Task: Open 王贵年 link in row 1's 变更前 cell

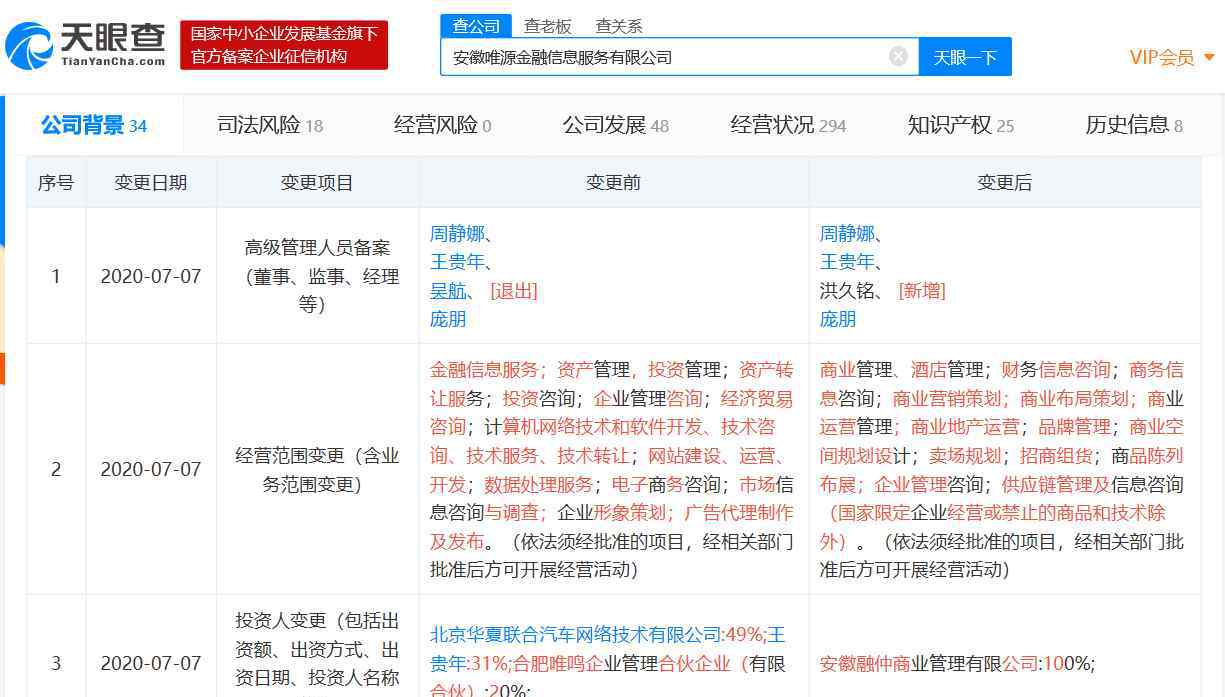Action: click(456, 262)
